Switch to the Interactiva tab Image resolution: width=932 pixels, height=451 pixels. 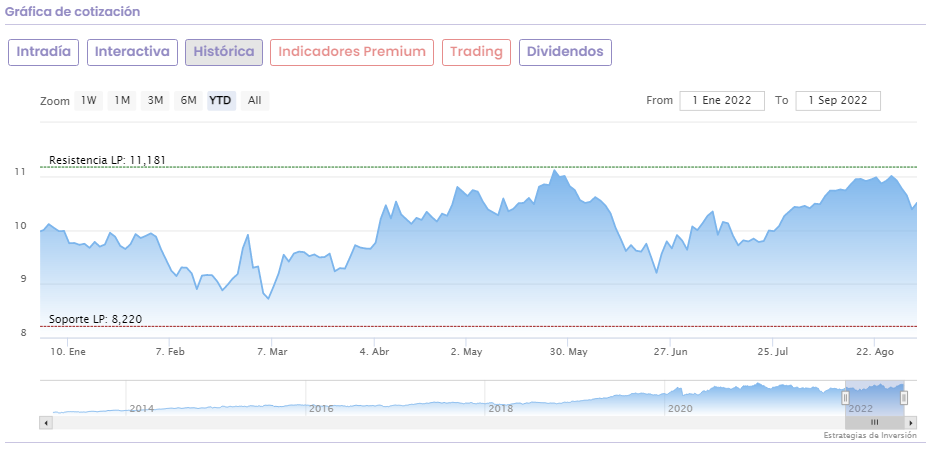pos(133,52)
